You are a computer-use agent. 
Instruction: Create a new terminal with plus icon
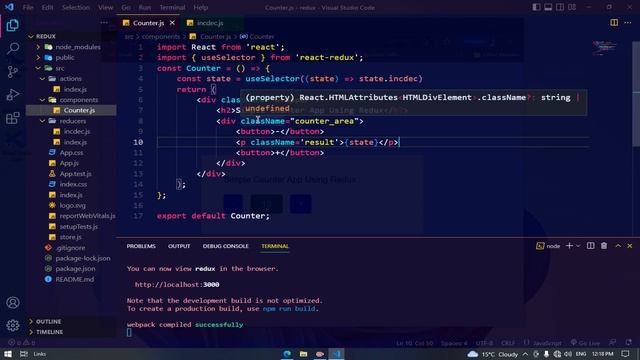click(569, 246)
